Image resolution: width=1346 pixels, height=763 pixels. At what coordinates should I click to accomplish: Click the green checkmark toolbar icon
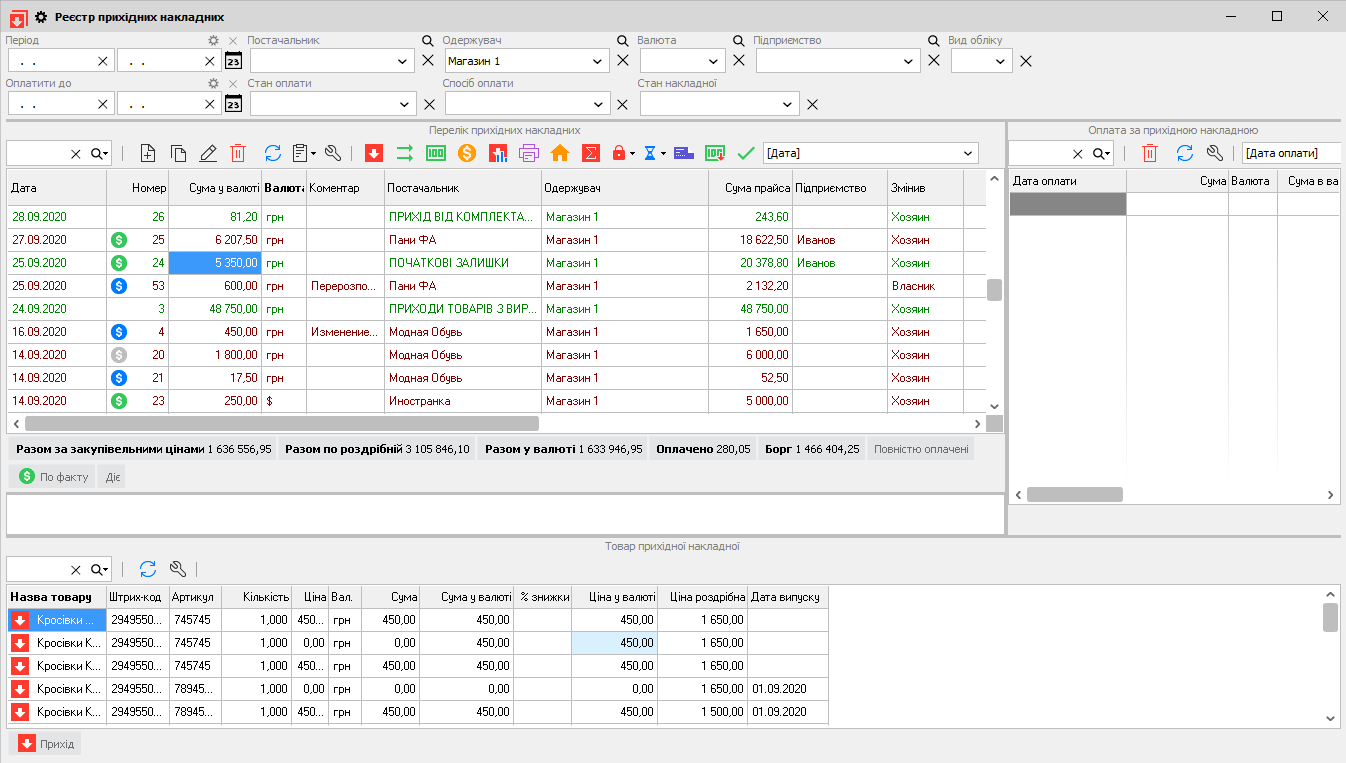click(745, 153)
